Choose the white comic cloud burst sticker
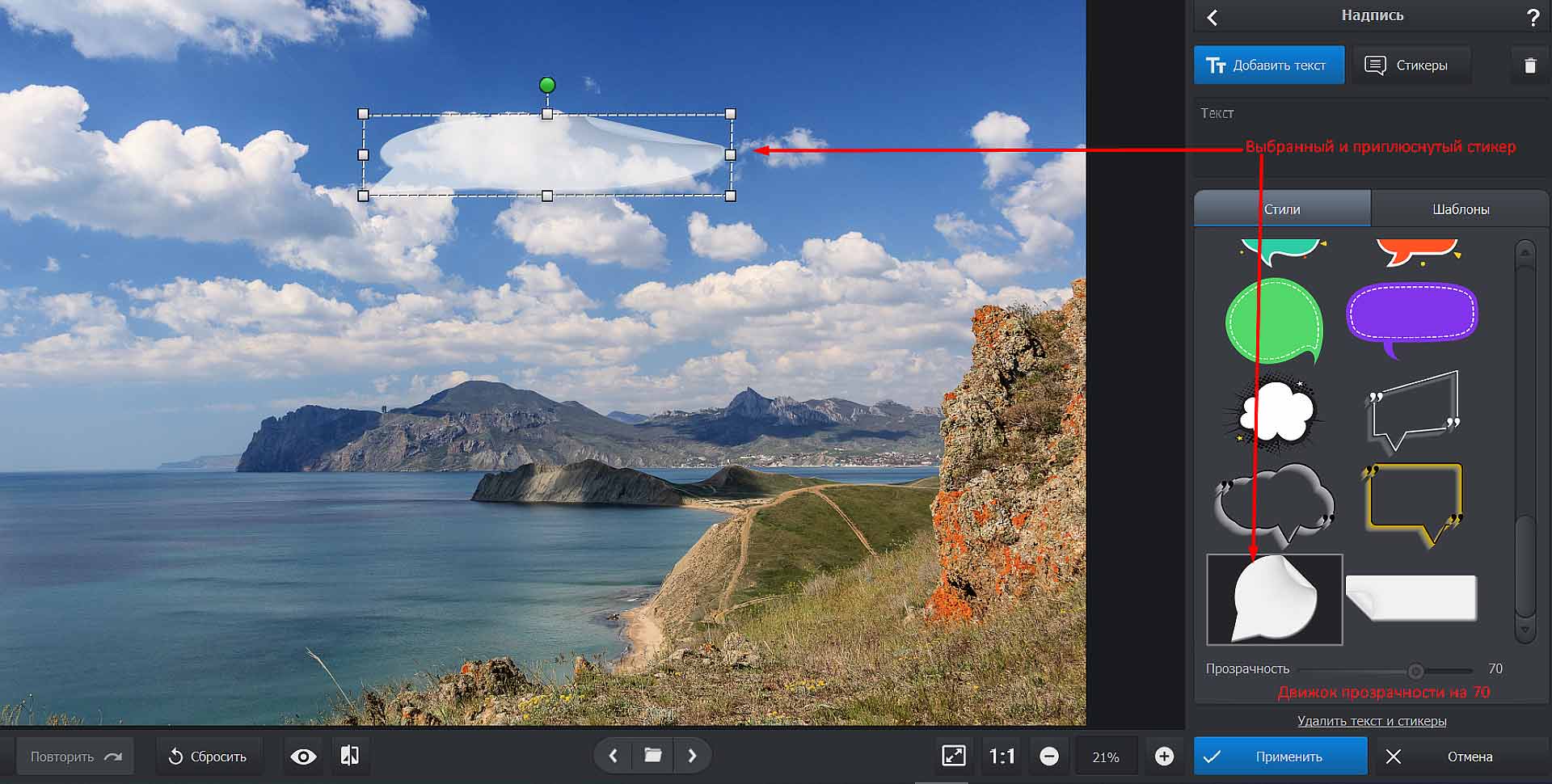The image size is (1552, 784). [x=1275, y=413]
